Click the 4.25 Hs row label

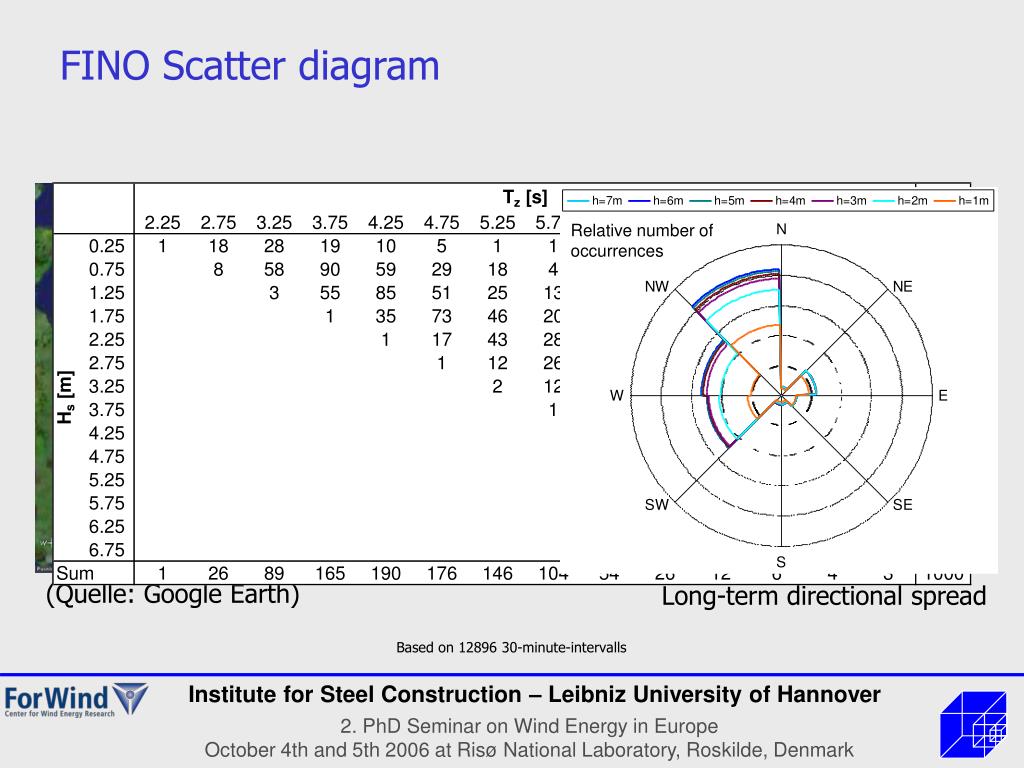(106, 434)
